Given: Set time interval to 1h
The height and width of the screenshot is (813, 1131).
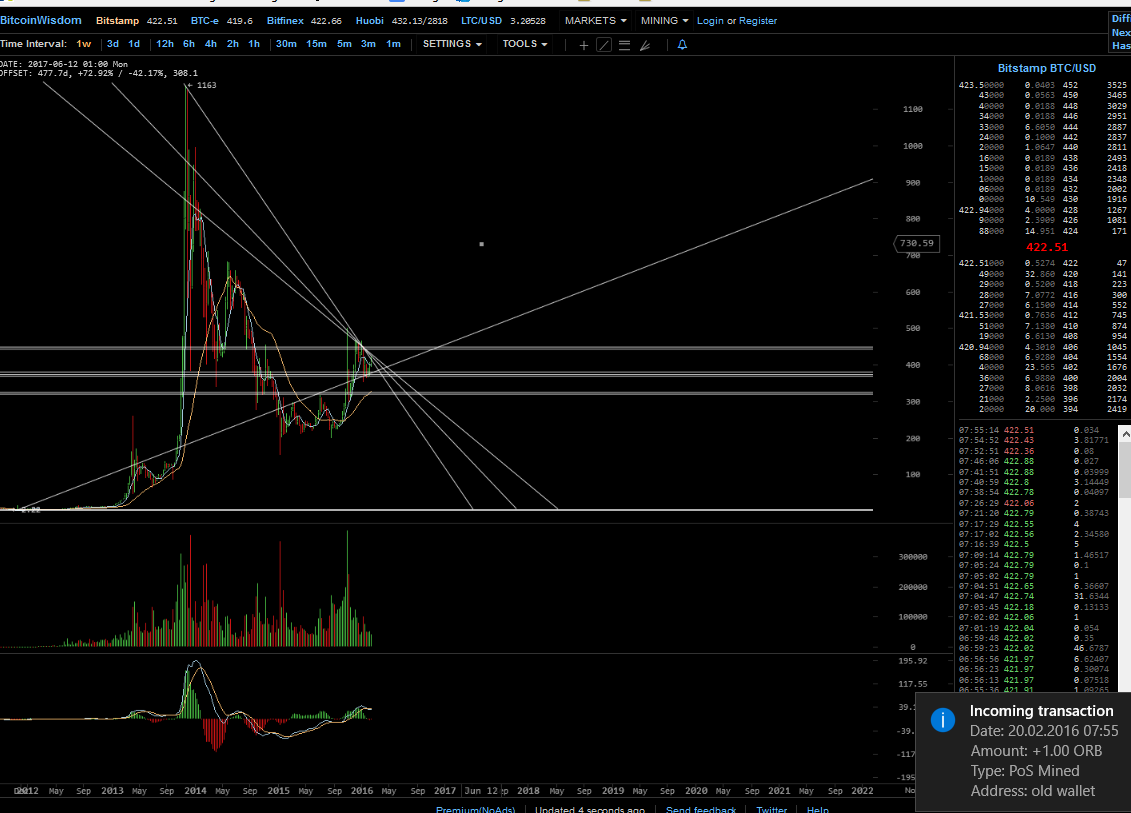Looking at the screenshot, I should coord(254,44).
